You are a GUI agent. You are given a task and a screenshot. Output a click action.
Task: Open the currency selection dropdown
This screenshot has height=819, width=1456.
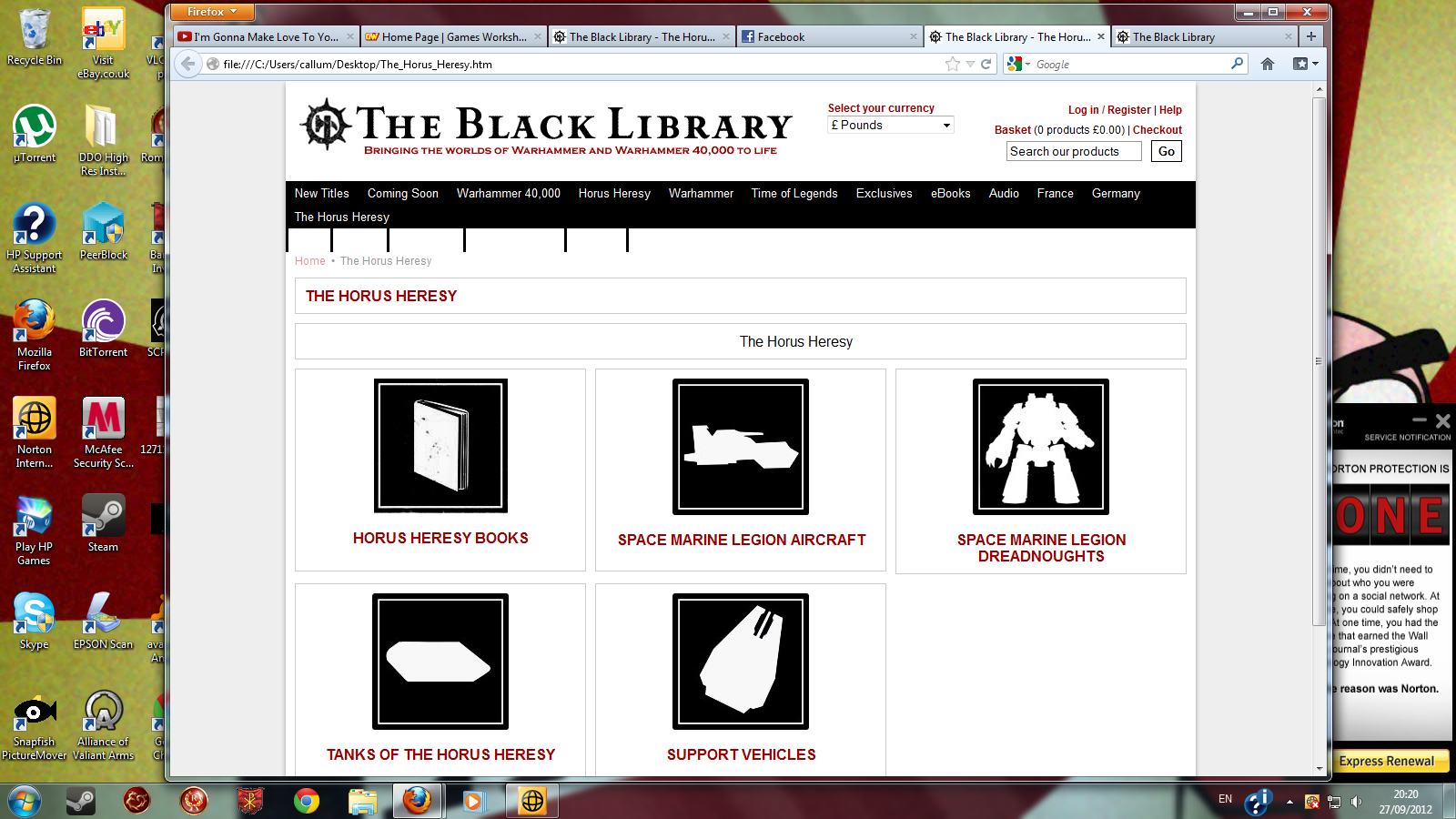point(890,125)
